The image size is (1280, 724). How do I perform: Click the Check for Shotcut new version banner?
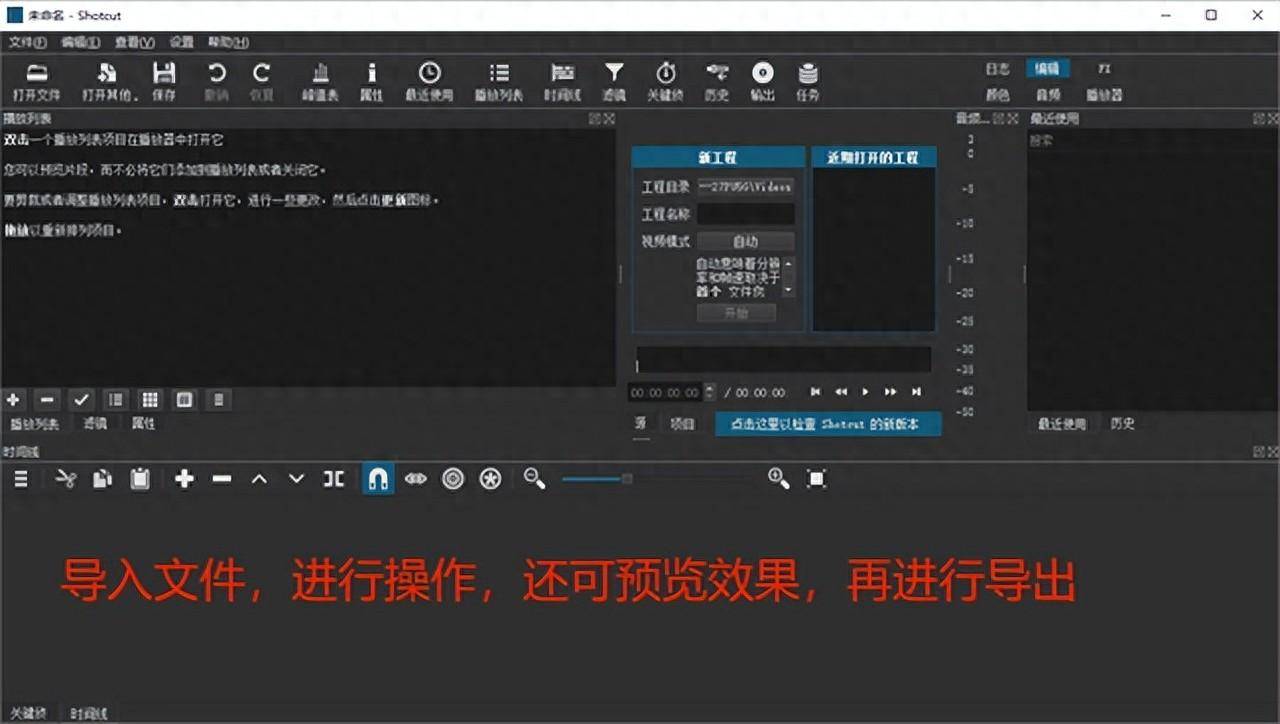point(828,424)
